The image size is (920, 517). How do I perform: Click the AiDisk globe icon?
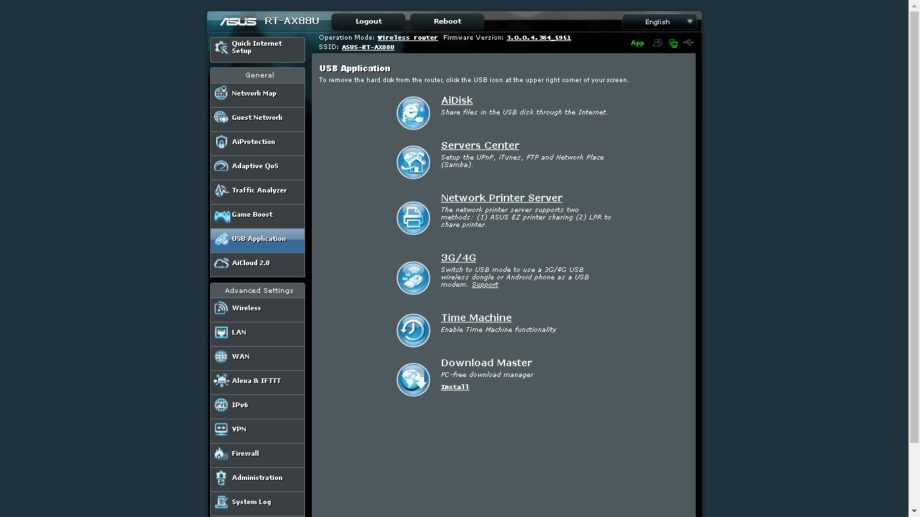point(413,113)
